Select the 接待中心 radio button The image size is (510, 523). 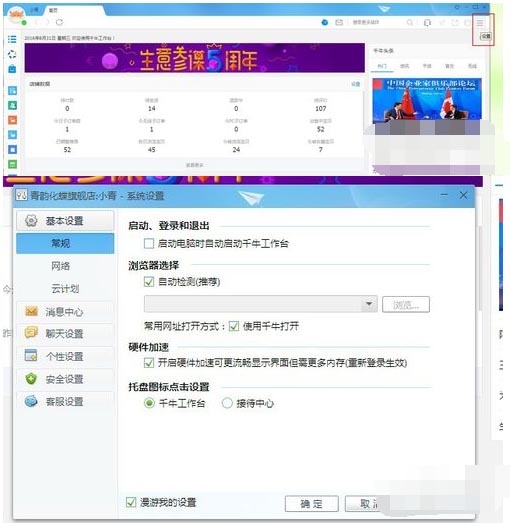click(227, 403)
